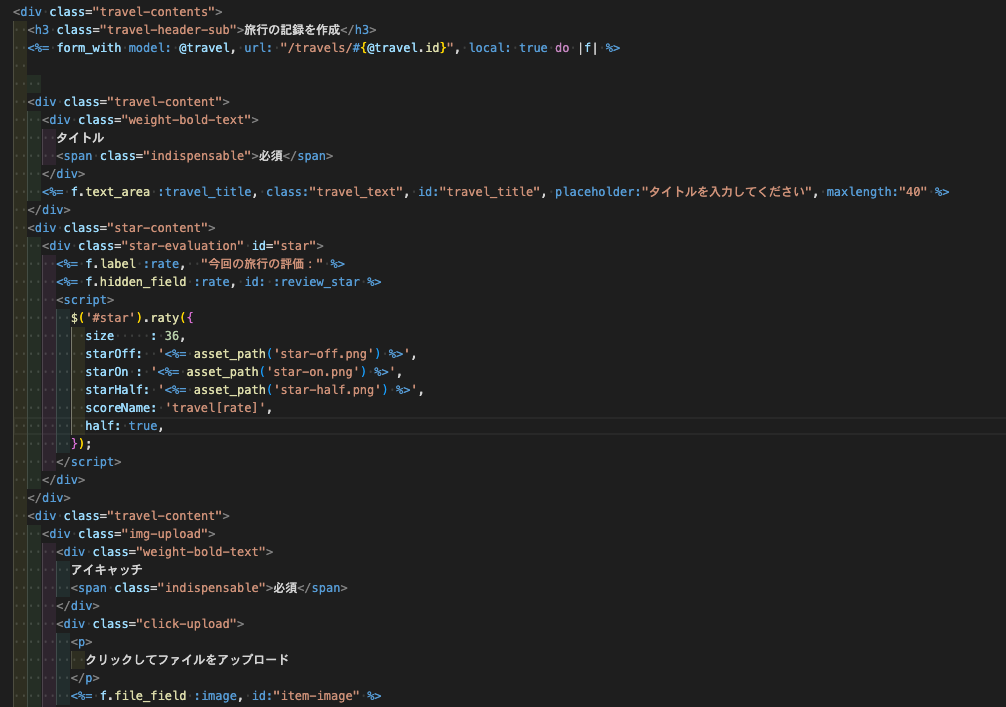Click the タイトル label text
Image resolution: width=1006 pixels, height=707 pixels.
click(80, 137)
